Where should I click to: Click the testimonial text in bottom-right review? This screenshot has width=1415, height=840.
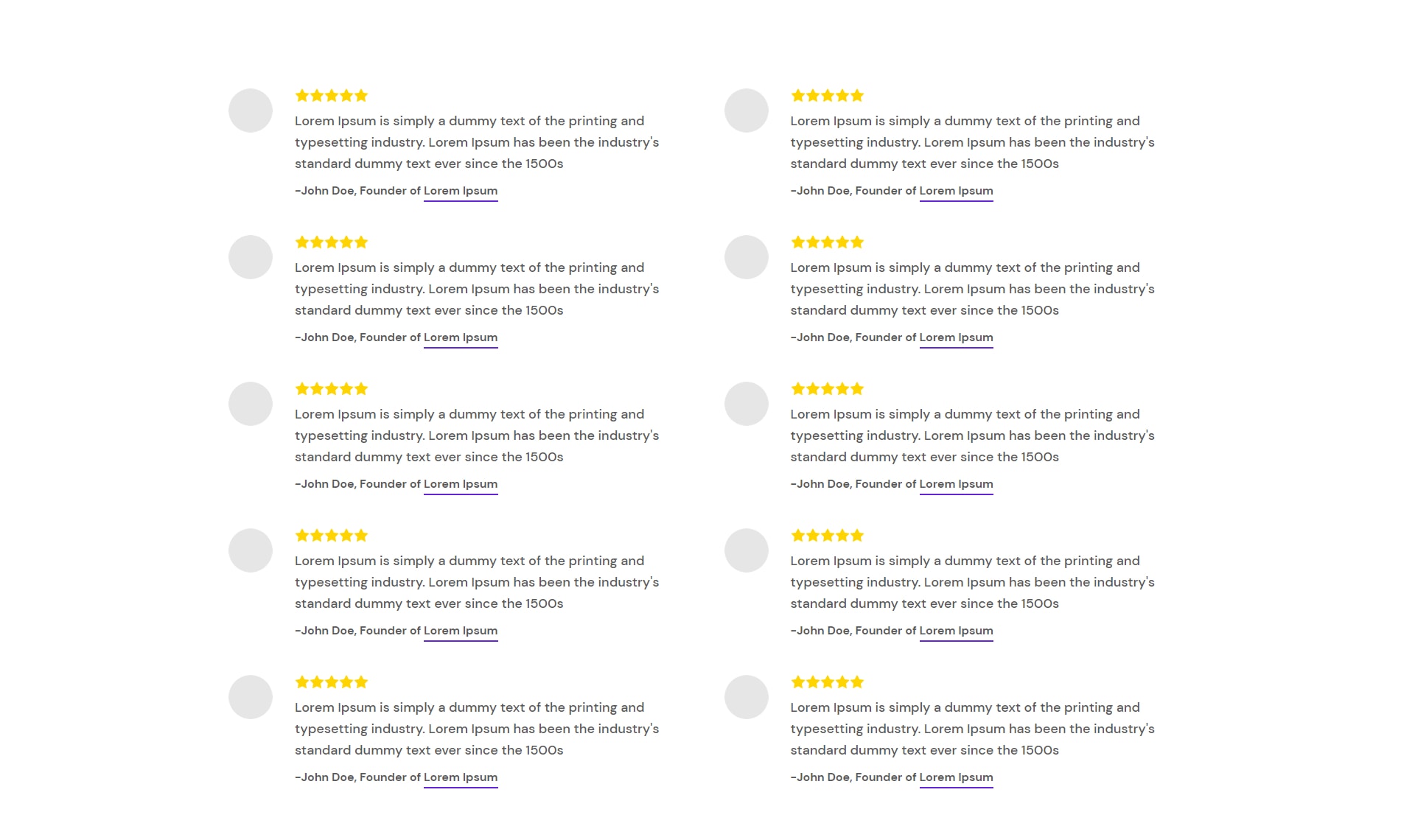(973, 729)
